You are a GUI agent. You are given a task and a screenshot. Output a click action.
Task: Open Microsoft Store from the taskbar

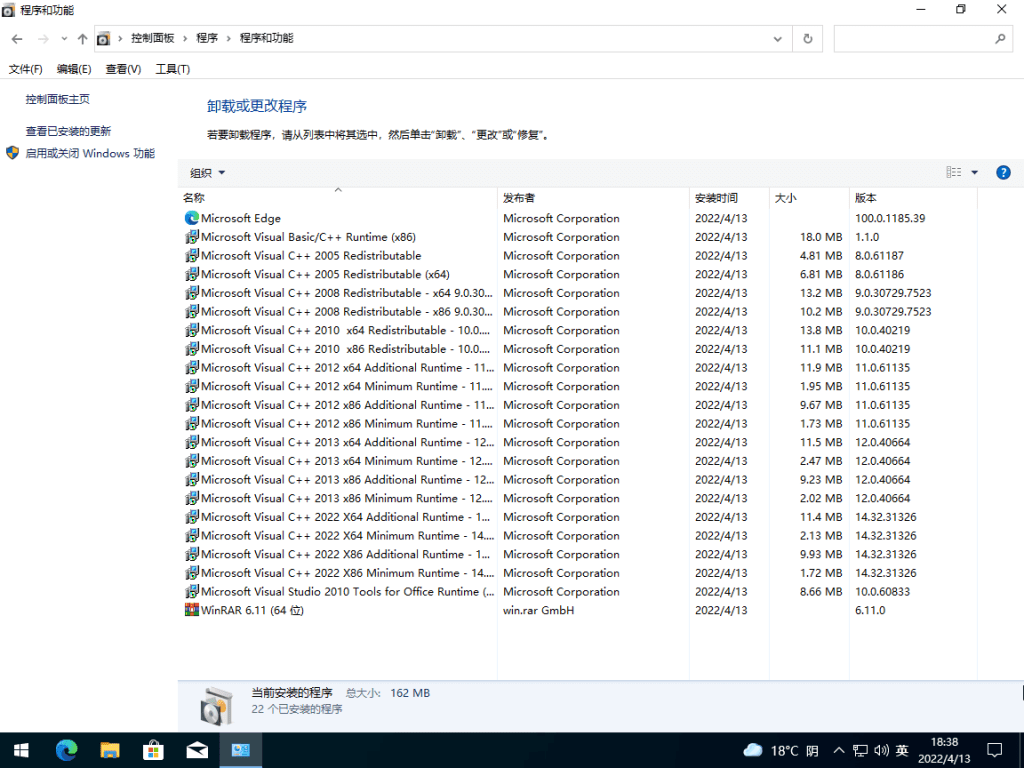pyautogui.click(x=153, y=750)
